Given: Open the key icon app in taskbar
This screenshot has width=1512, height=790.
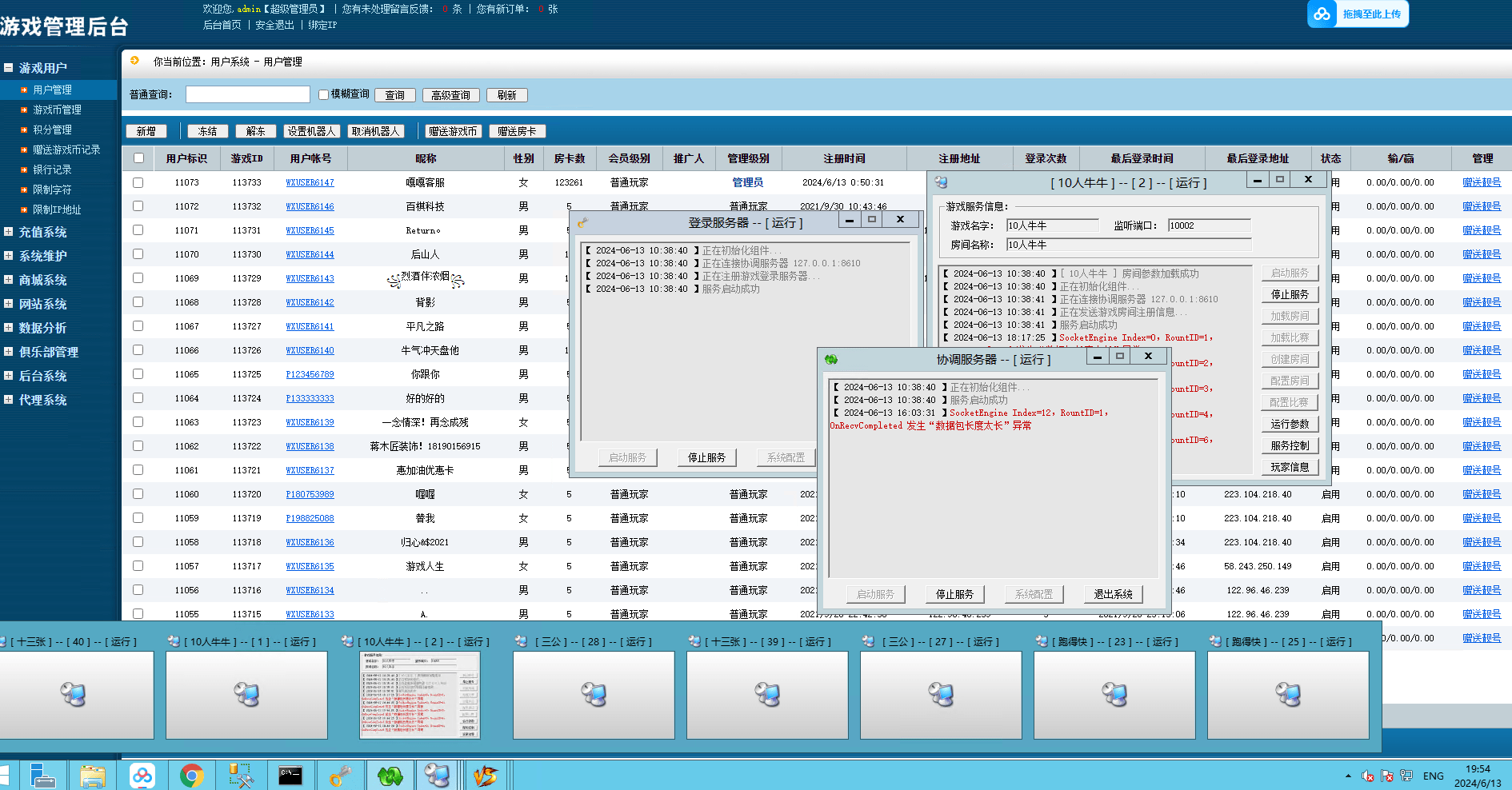Looking at the screenshot, I should pyautogui.click(x=340, y=775).
